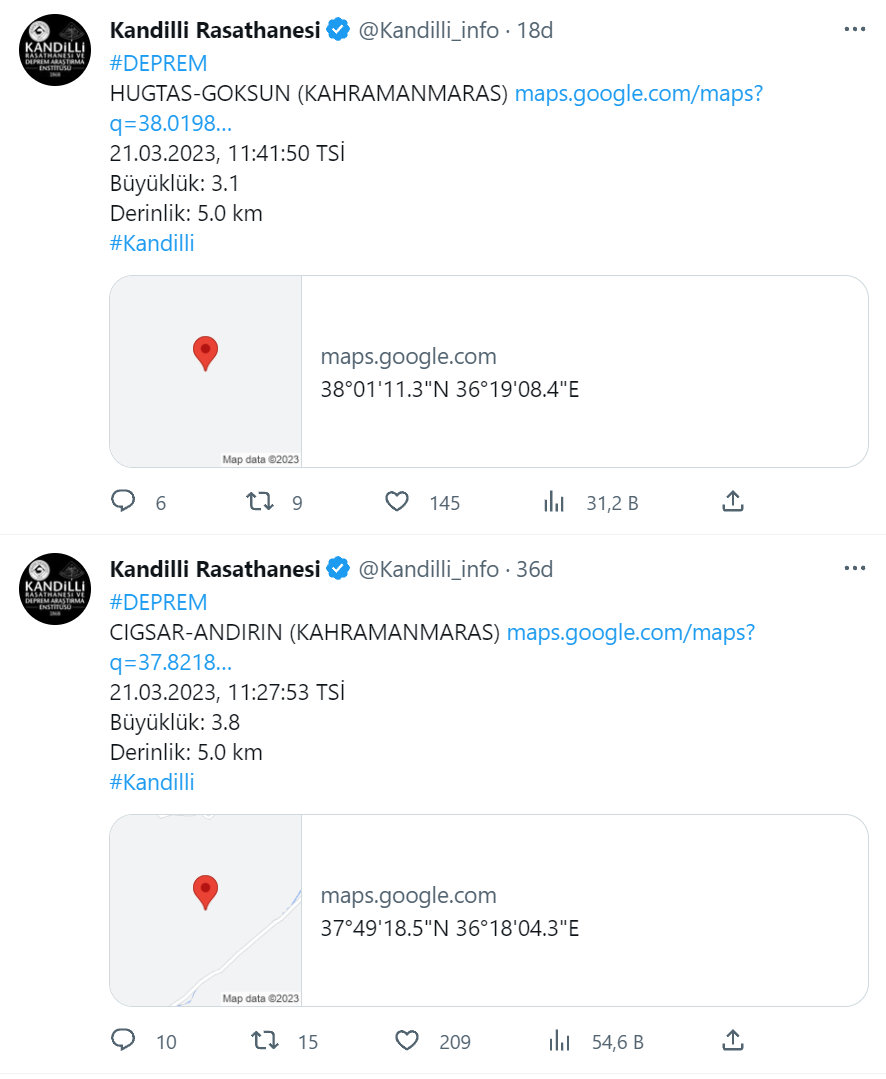The image size is (886, 1079).
Task: Click the #DEPREM hashtag in the first tweet
Action: 158,63
